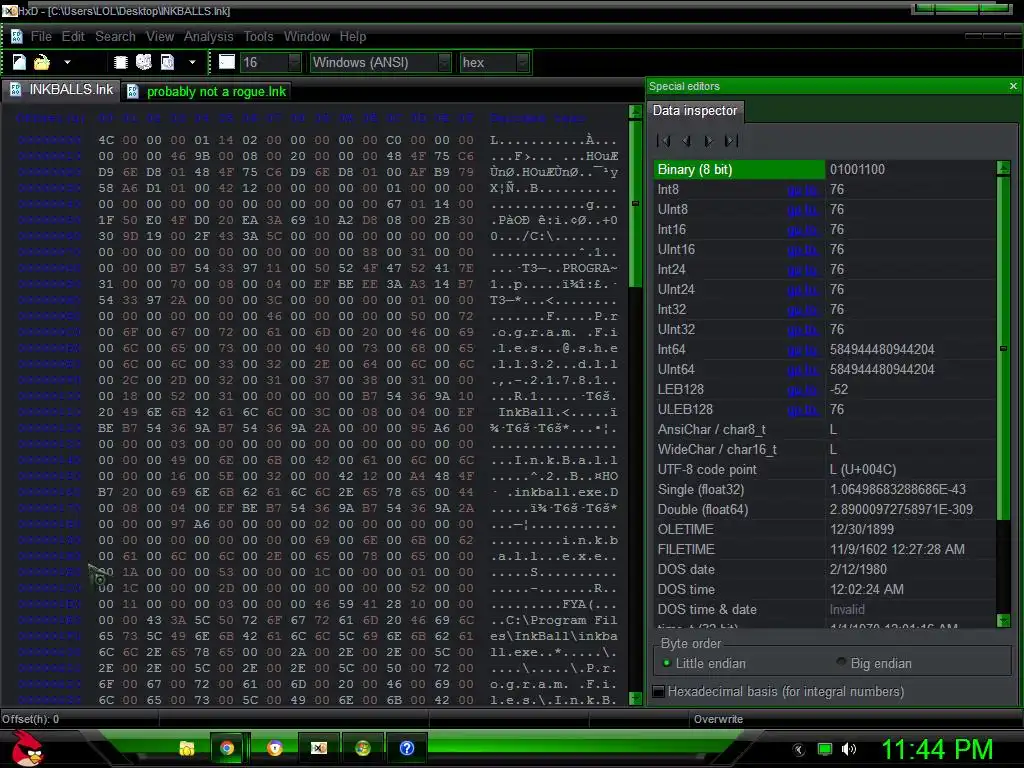This screenshot has height=768, width=1024.
Task: Open the hex offset base dropdown
Action: pos(522,62)
